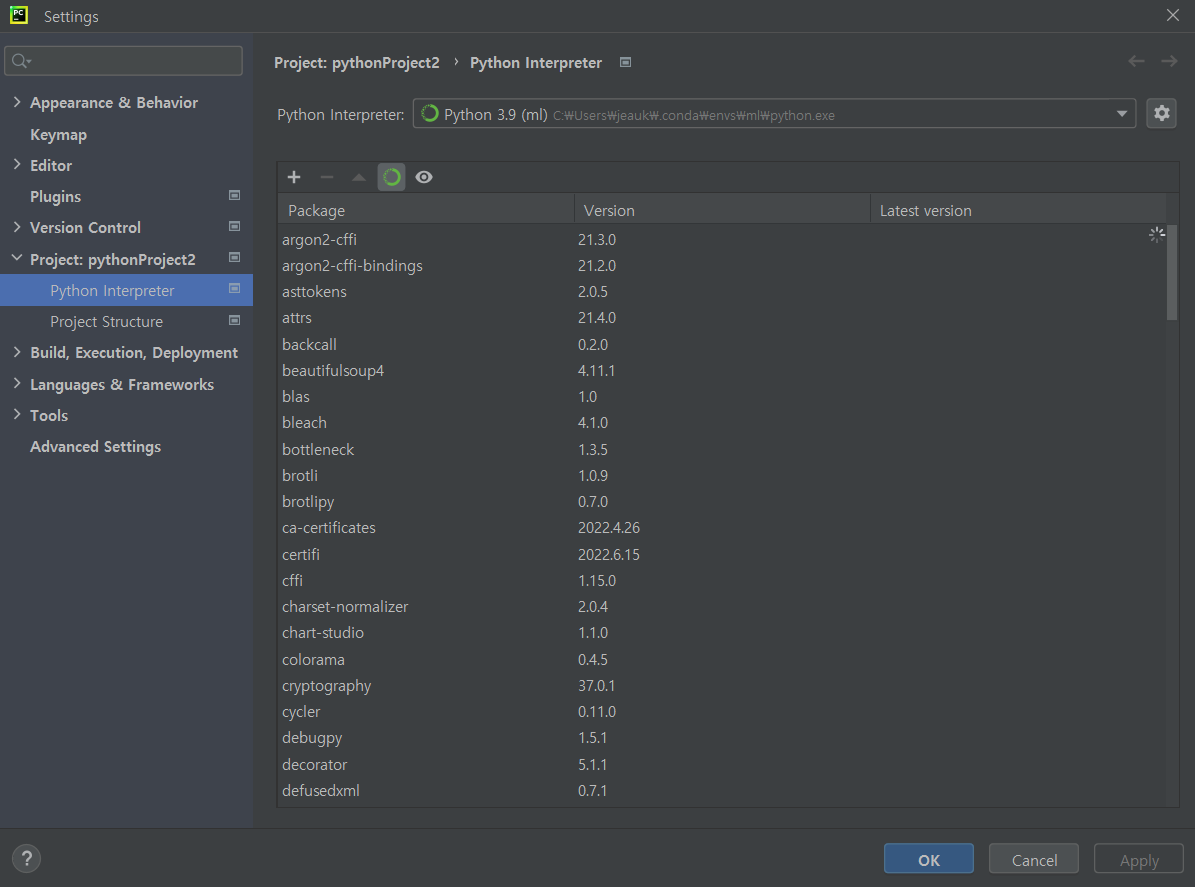Select the brotlipy package row
This screenshot has height=887, width=1195.
[x=722, y=502]
